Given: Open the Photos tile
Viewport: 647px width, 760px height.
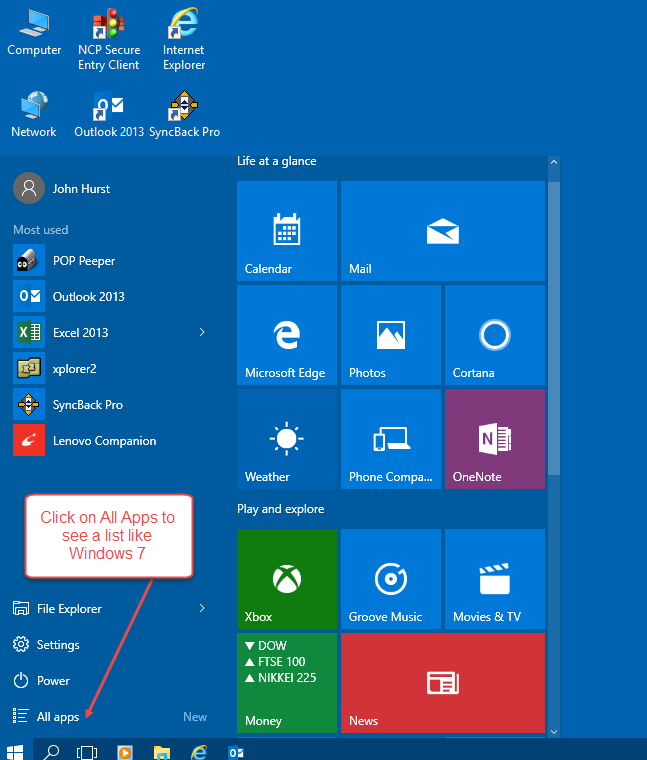Looking at the screenshot, I should [x=391, y=335].
